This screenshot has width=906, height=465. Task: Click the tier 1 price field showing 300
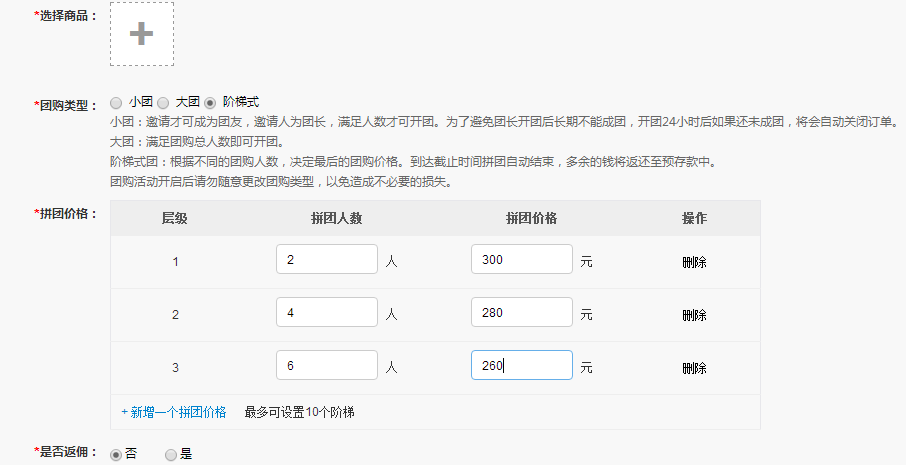(x=521, y=259)
